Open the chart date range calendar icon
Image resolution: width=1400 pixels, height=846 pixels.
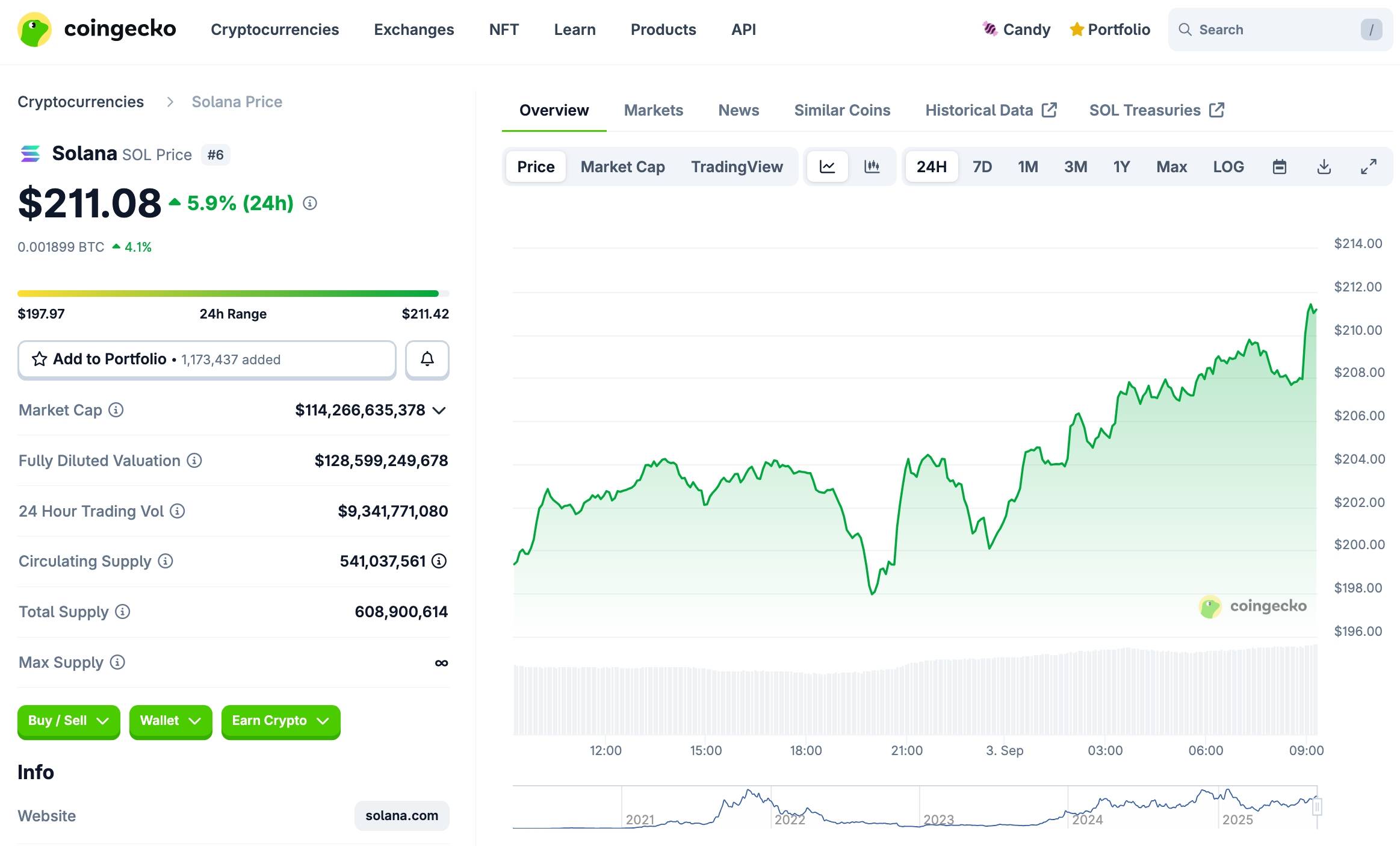click(x=1280, y=167)
